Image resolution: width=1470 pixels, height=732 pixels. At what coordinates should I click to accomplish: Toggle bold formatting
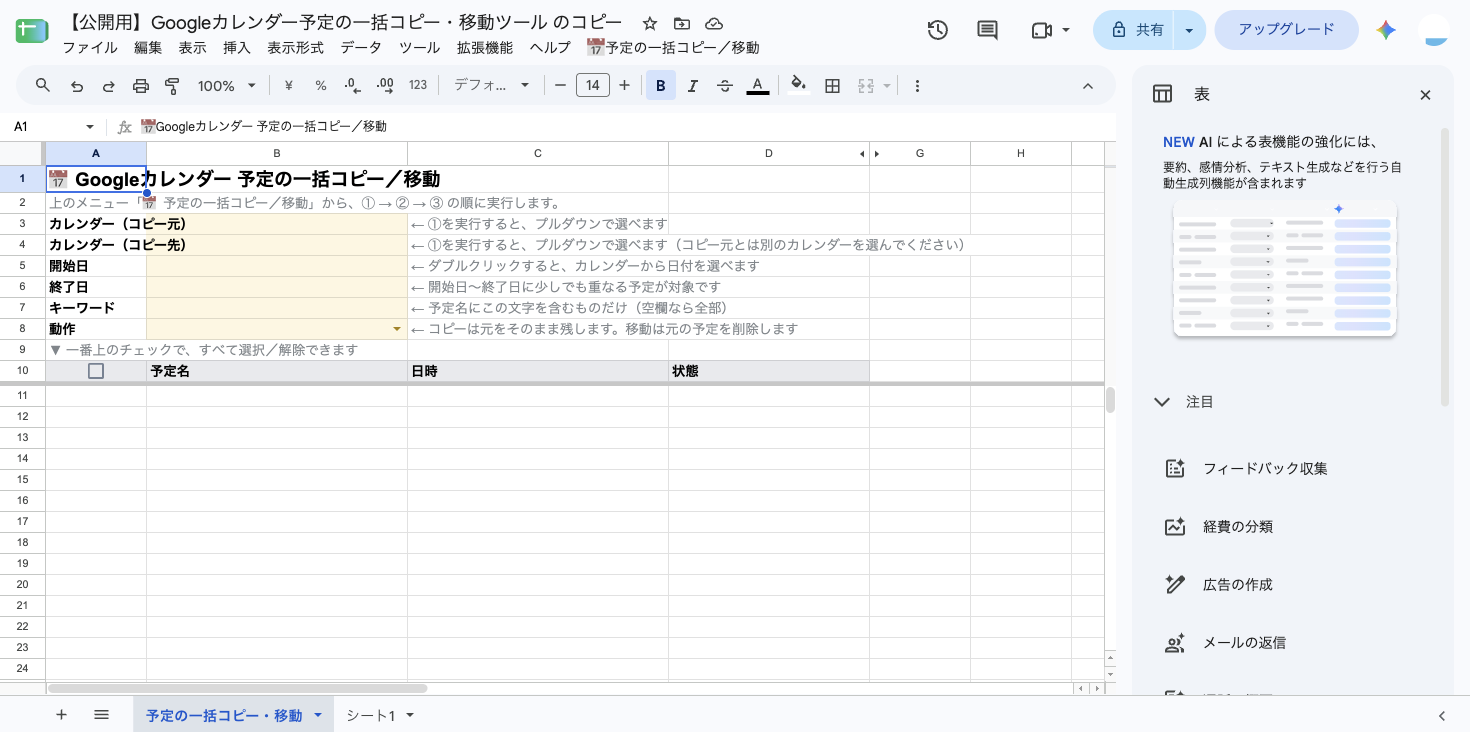660,86
